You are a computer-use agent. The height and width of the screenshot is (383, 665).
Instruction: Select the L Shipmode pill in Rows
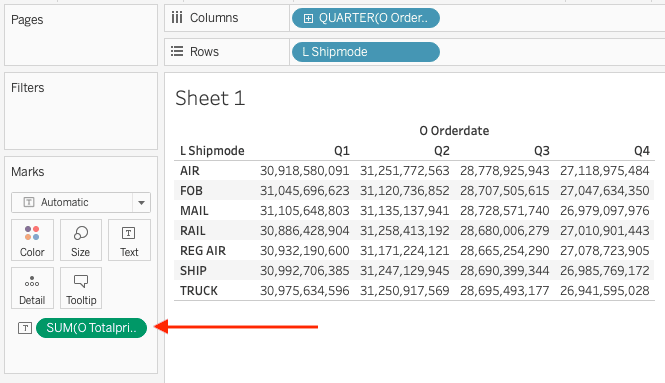tap(366, 52)
